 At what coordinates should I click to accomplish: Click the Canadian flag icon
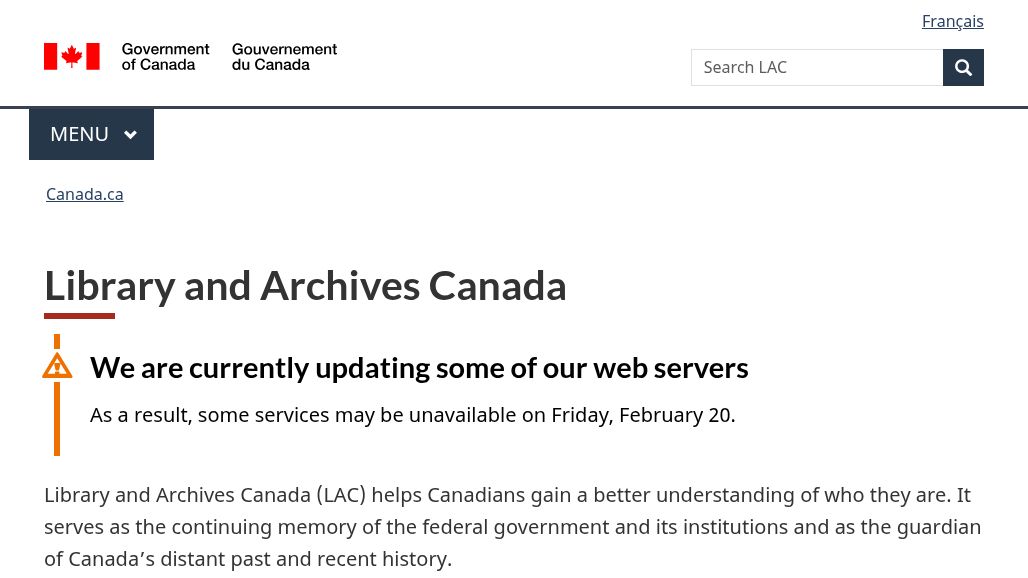pos(71,57)
